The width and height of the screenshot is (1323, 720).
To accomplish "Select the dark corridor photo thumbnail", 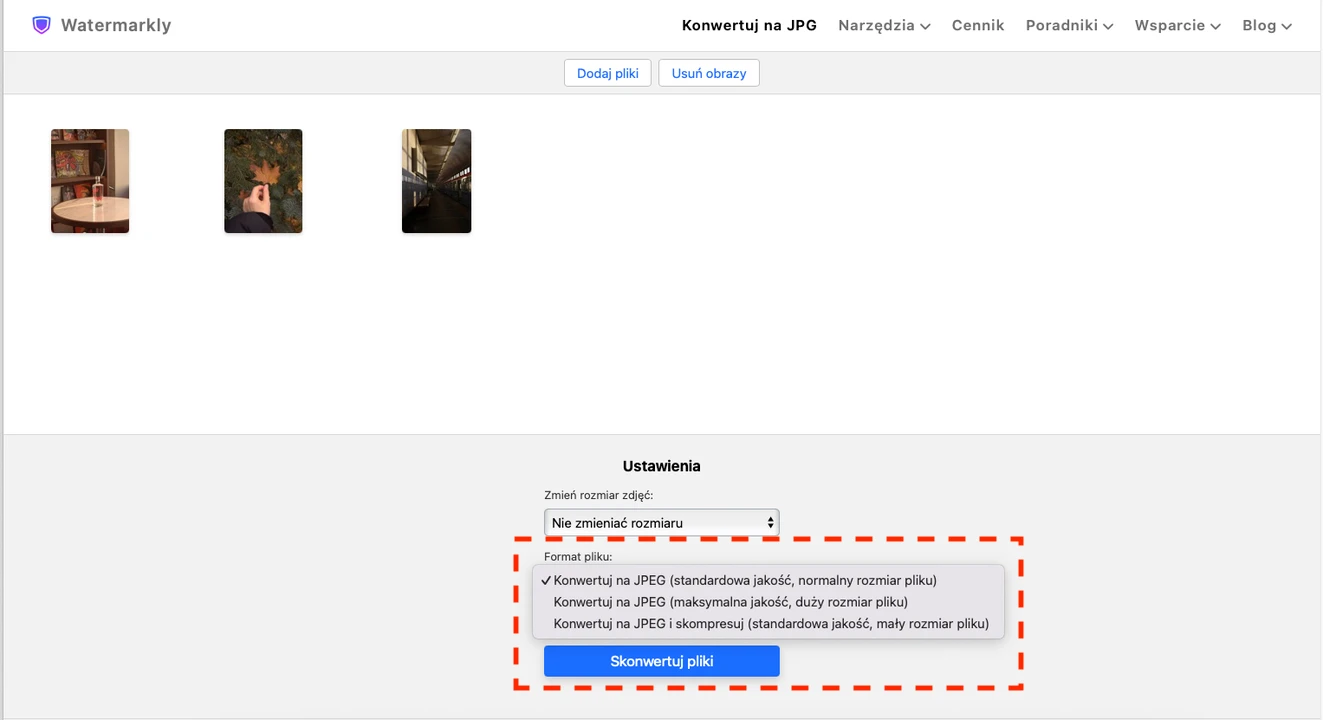I will point(436,181).
